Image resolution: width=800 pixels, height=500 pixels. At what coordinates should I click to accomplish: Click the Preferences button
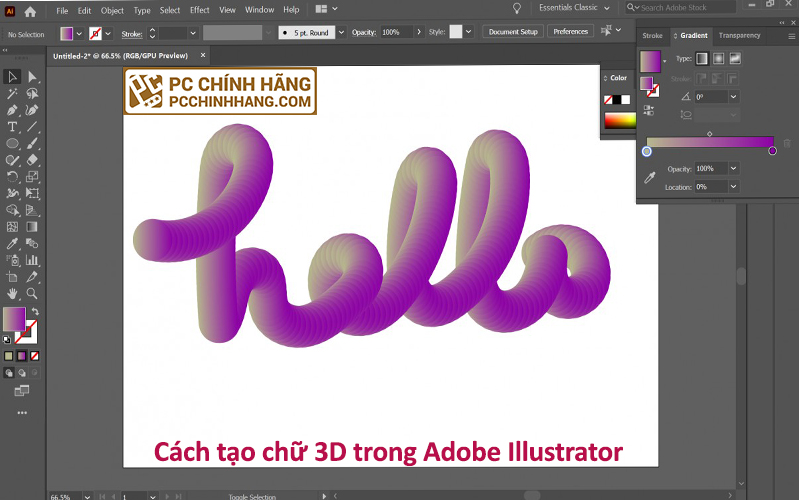(570, 32)
